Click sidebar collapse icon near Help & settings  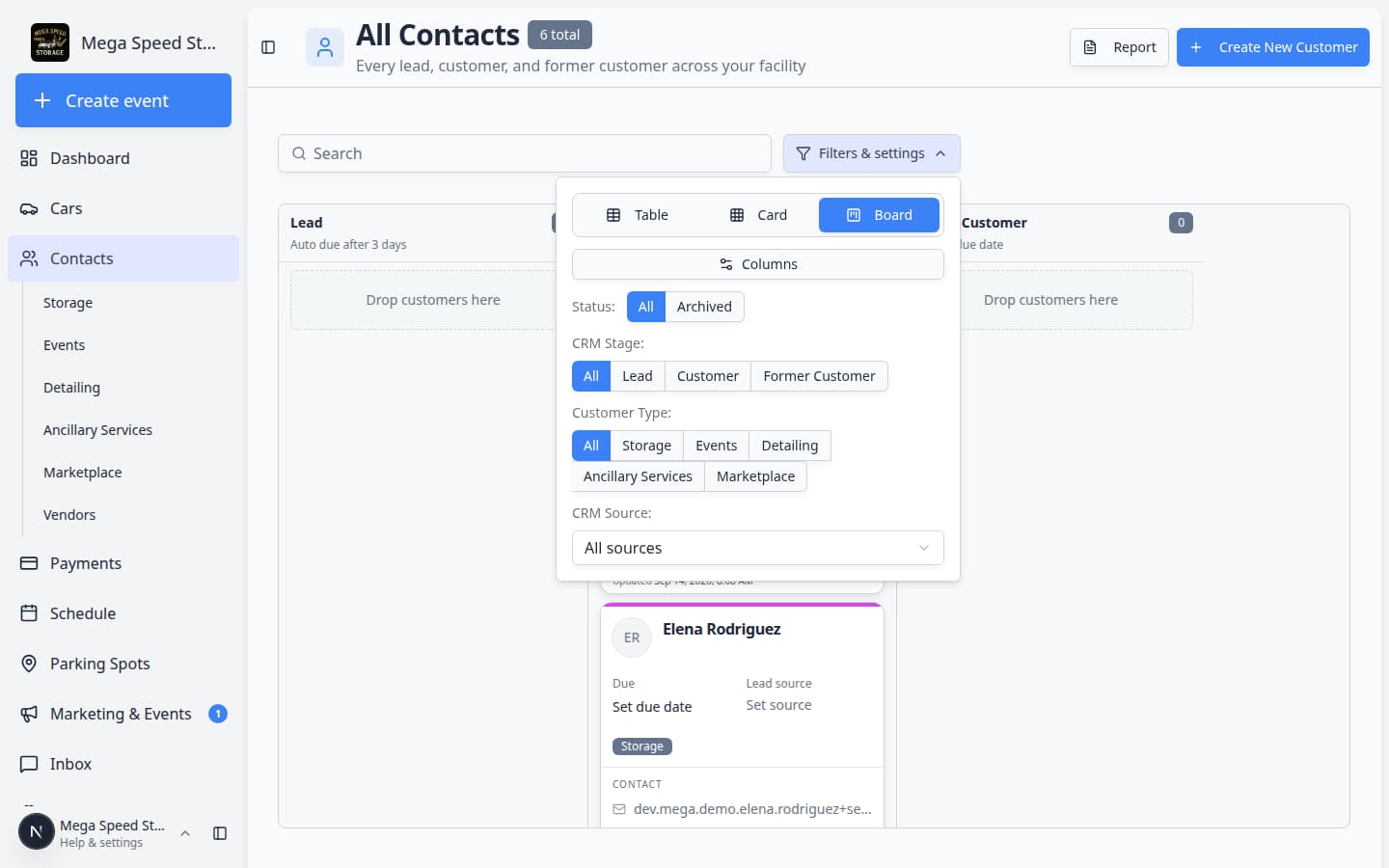220,833
